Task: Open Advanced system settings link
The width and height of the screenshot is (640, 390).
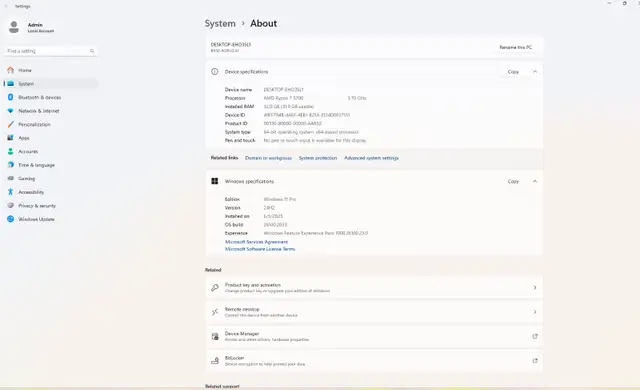Action: (371, 158)
